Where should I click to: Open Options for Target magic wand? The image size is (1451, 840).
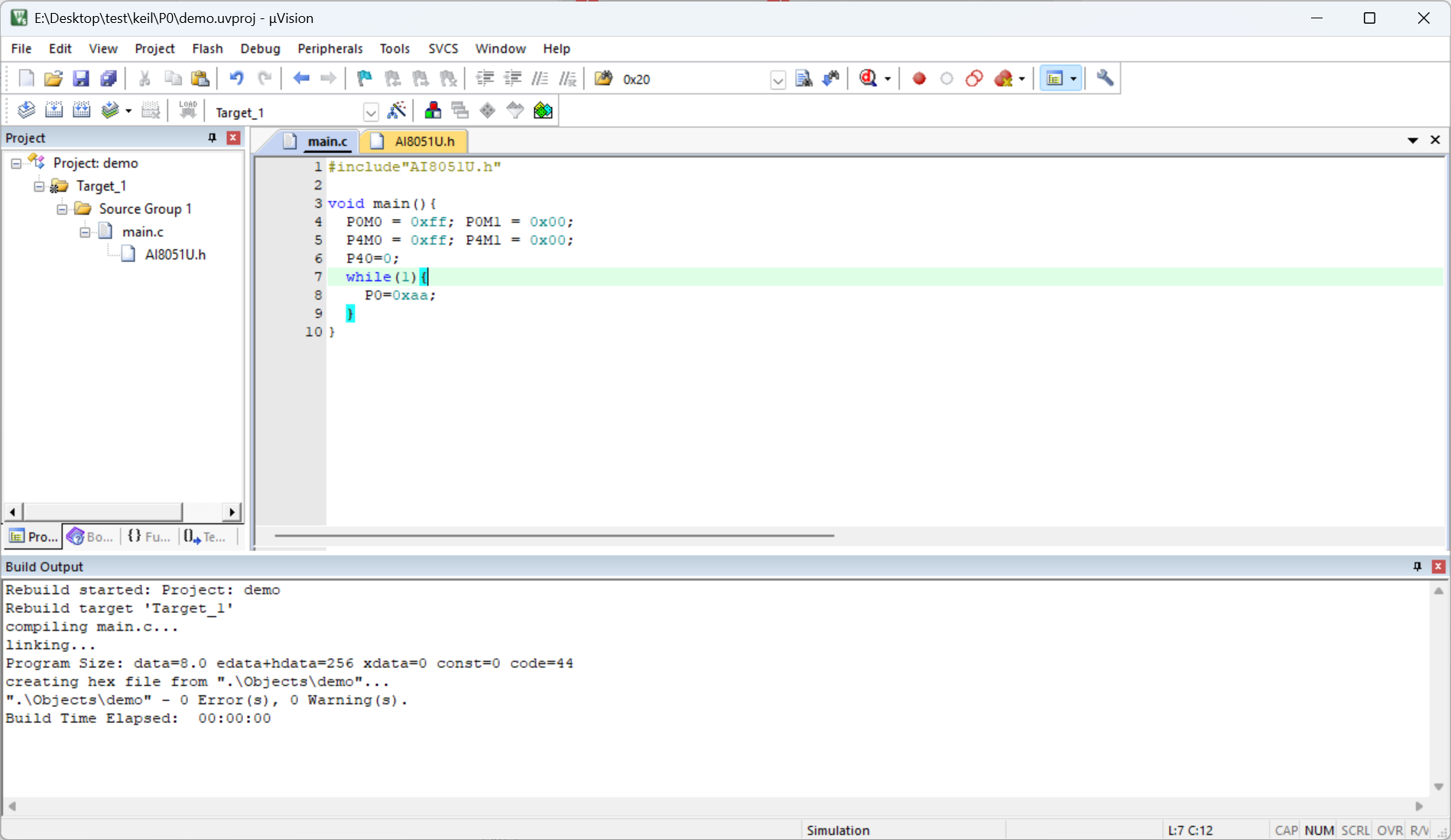point(396,111)
